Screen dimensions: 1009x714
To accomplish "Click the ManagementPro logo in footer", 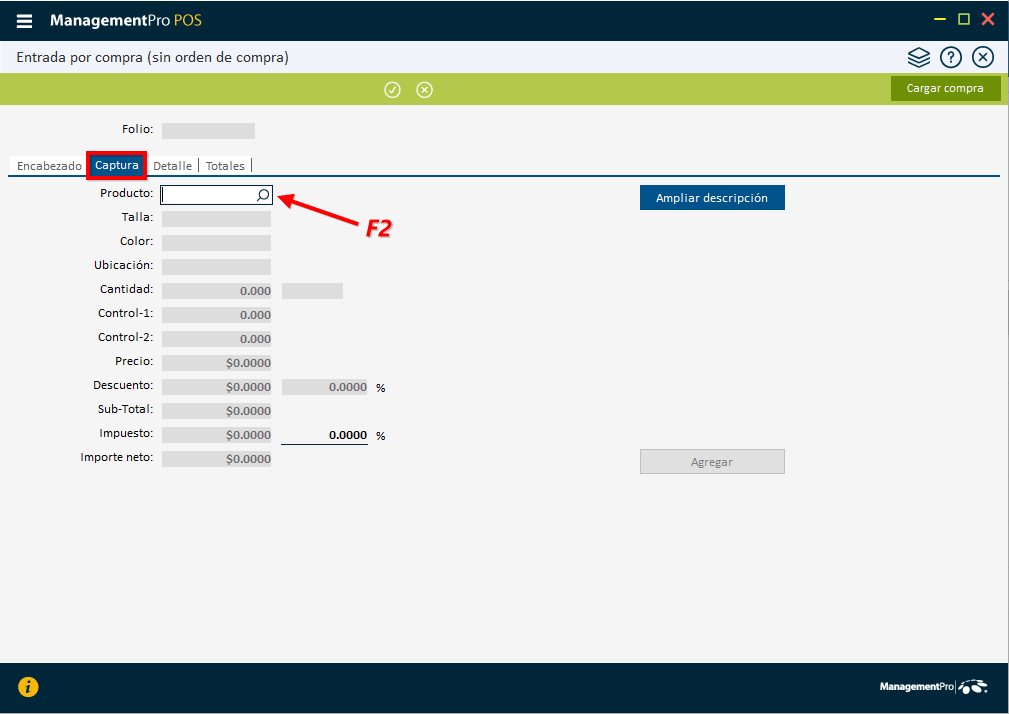I will point(933,687).
